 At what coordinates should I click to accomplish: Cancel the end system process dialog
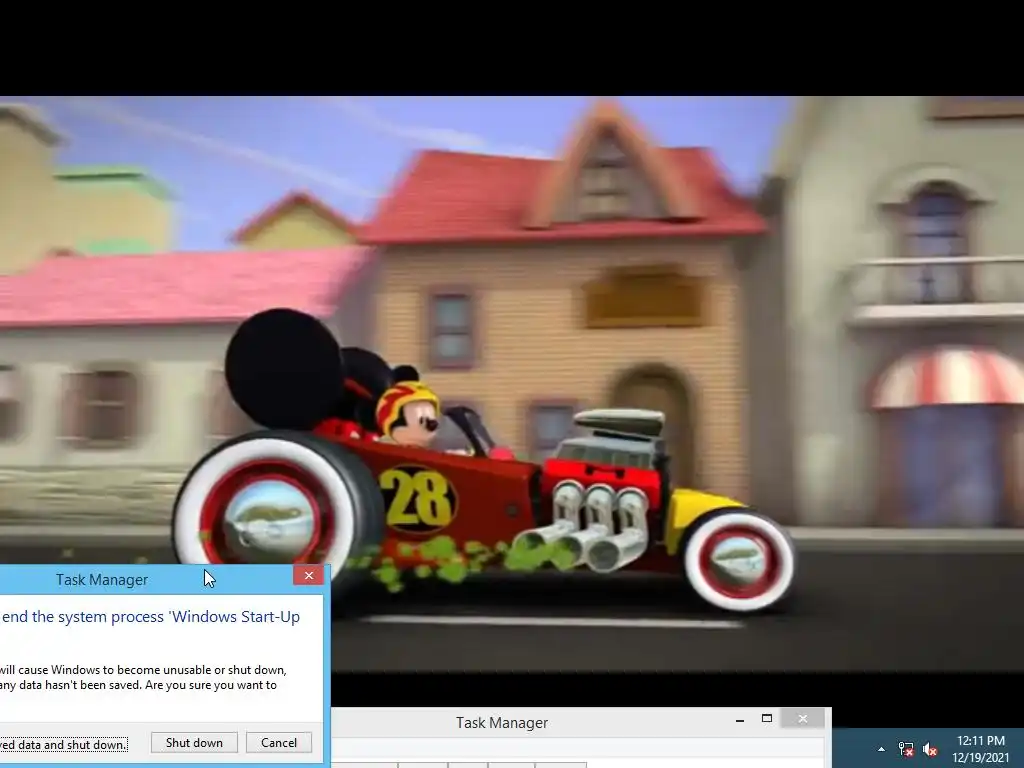pos(279,743)
